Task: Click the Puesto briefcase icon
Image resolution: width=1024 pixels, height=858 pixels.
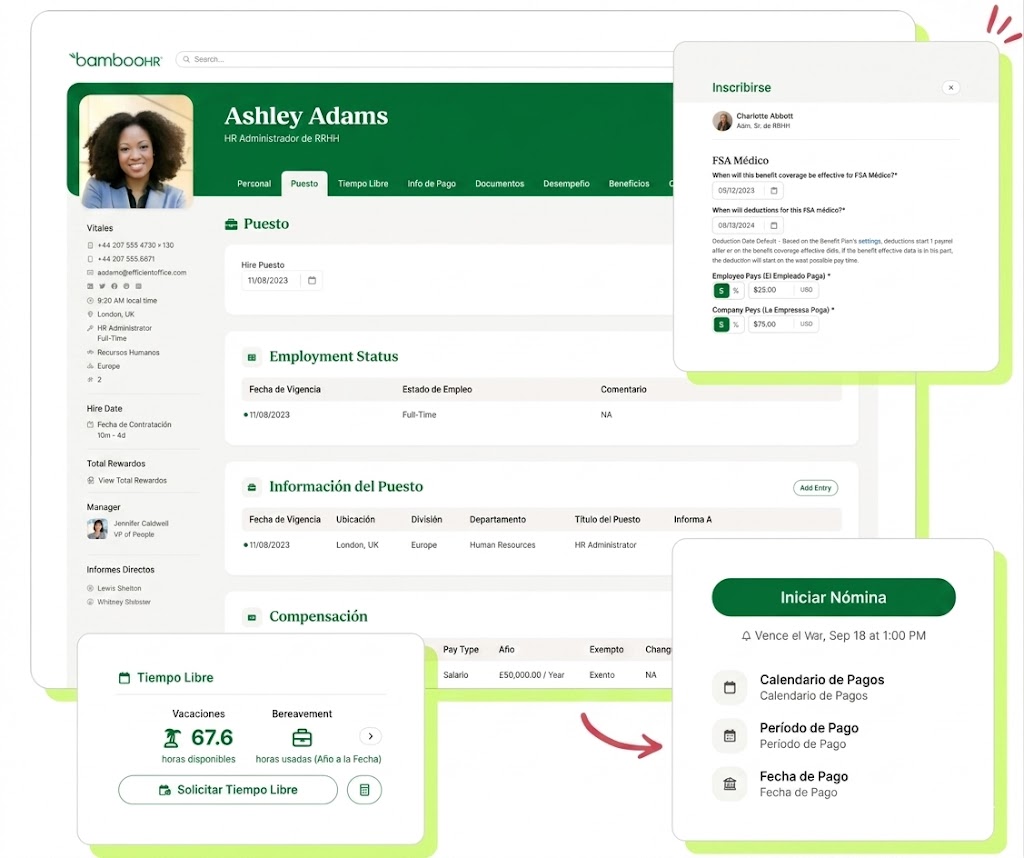Action: [x=231, y=224]
